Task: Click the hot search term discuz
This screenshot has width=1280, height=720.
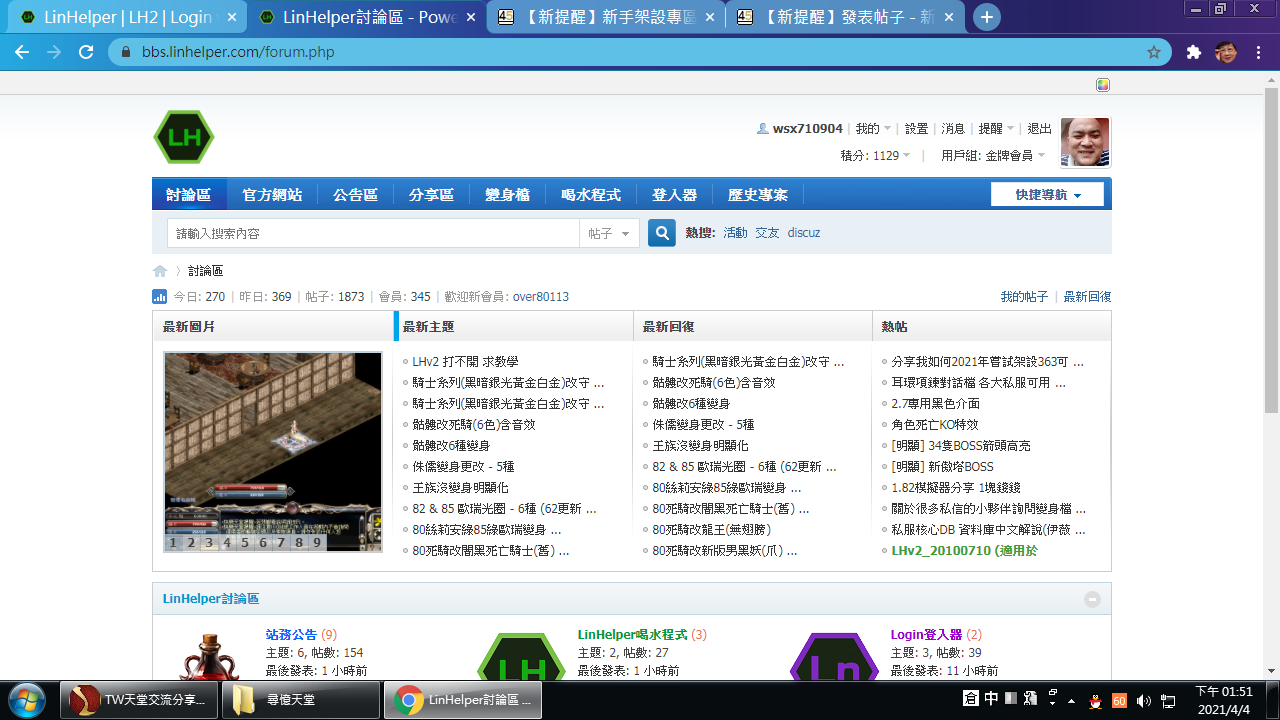Action: coord(804,233)
